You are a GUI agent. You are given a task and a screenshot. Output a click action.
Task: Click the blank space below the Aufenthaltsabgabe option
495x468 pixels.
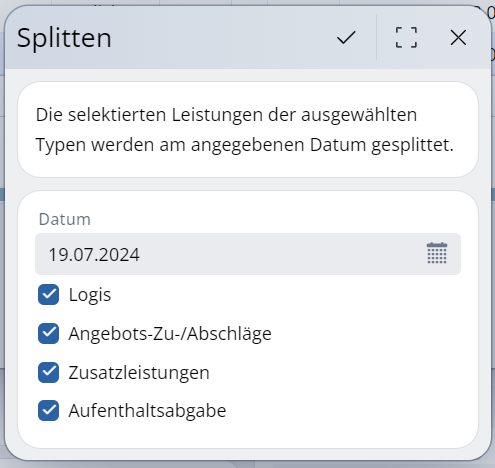tap(248, 435)
